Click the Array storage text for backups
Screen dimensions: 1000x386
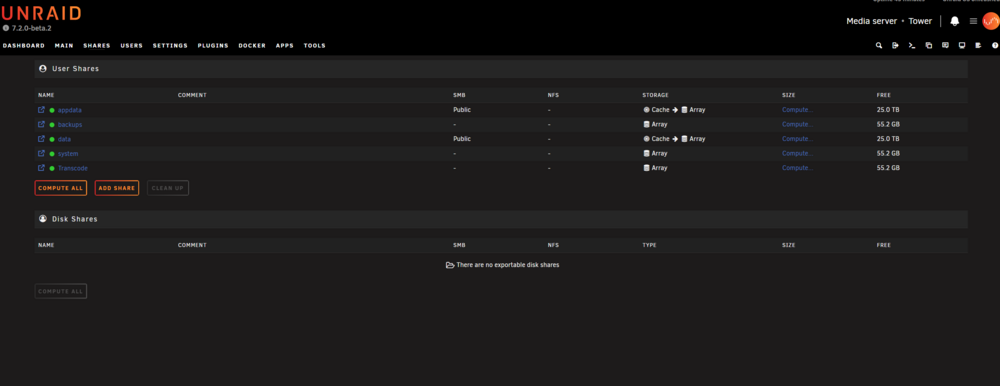click(x=659, y=124)
